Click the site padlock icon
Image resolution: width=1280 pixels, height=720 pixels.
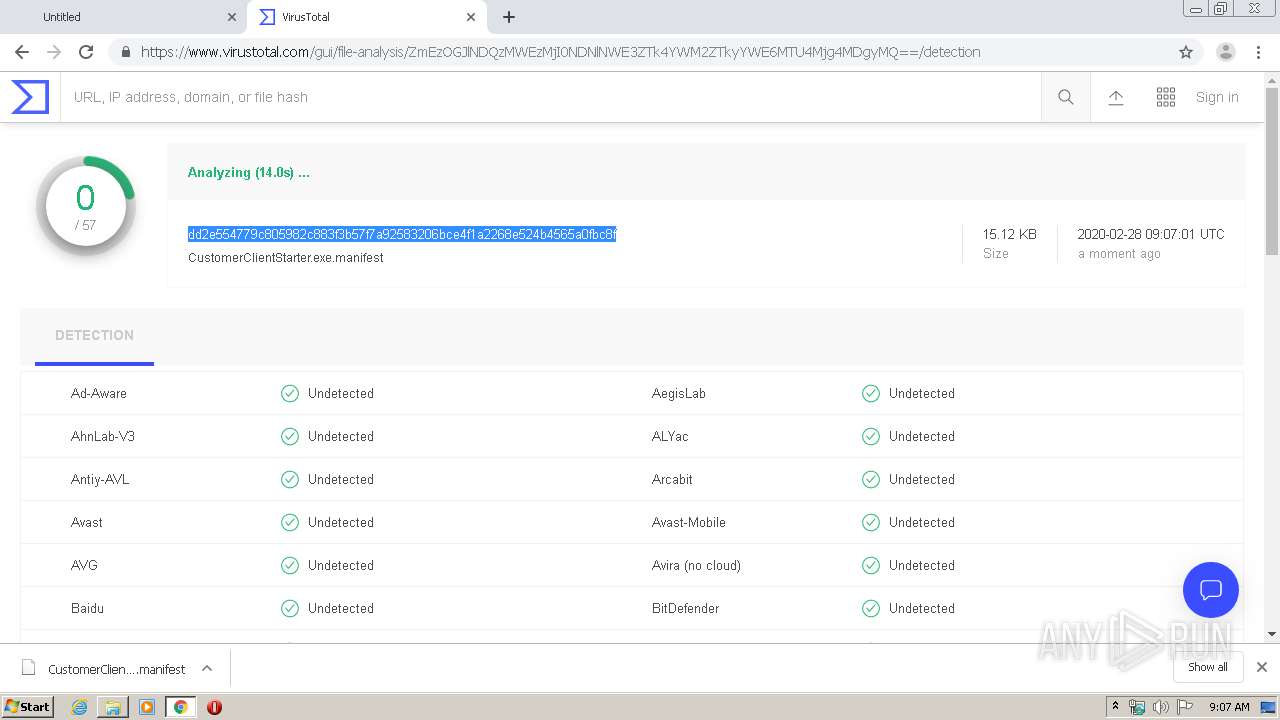[125, 52]
